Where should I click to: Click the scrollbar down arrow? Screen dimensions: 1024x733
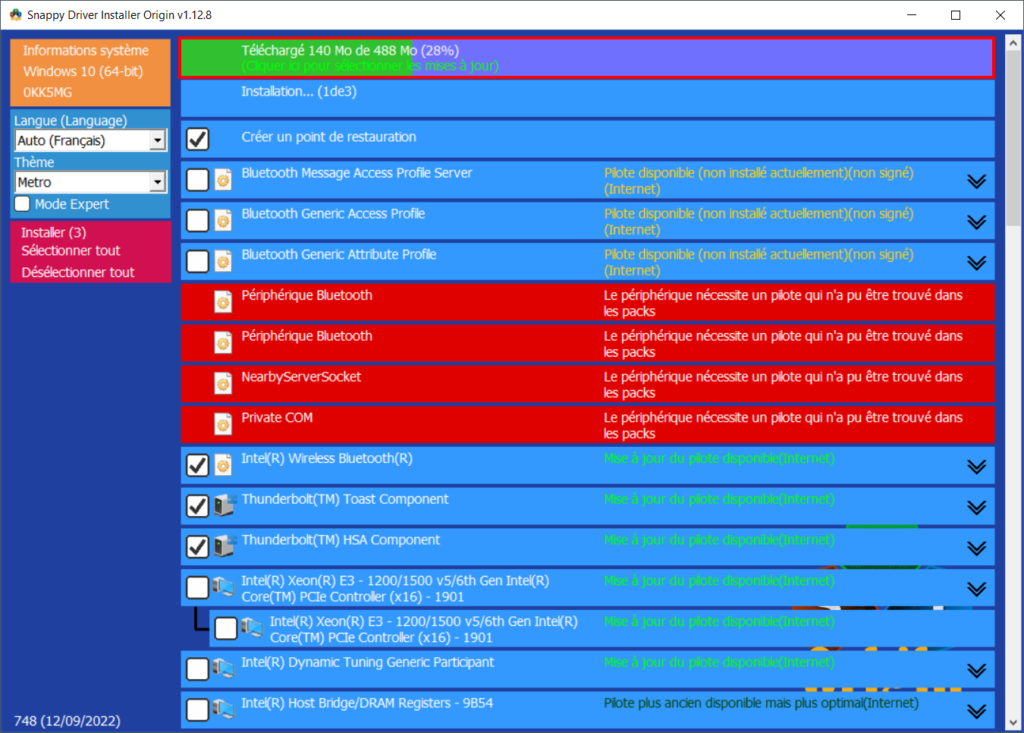pos(1013,723)
